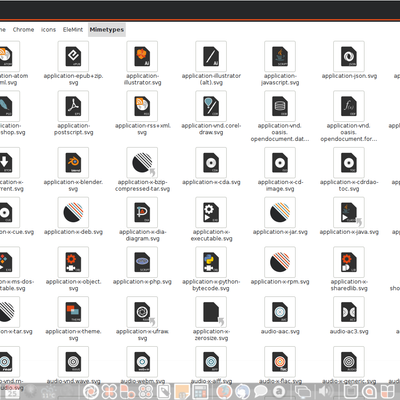
Task: Select application-x-object.svg file
Action: point(73,262)
